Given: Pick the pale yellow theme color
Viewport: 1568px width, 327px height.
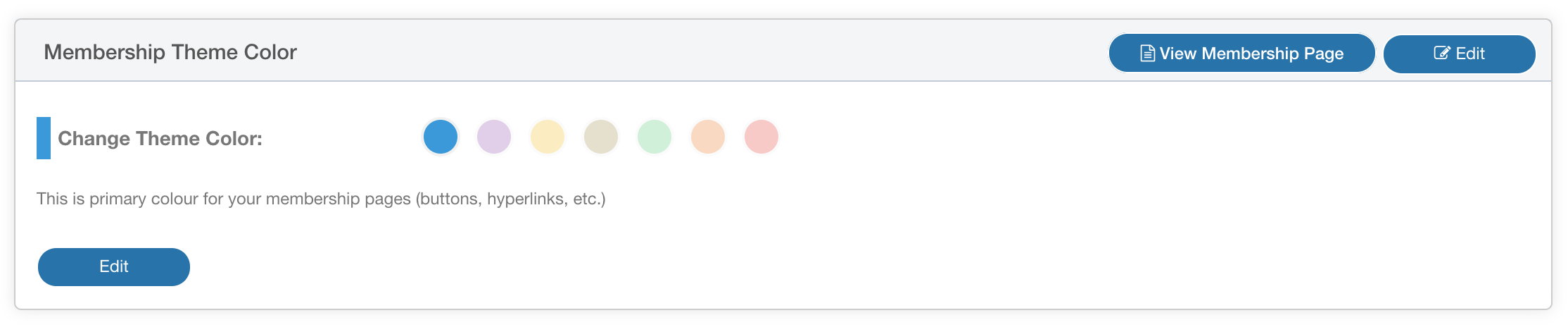Looking at the screenshot, I should coord(548,137).
